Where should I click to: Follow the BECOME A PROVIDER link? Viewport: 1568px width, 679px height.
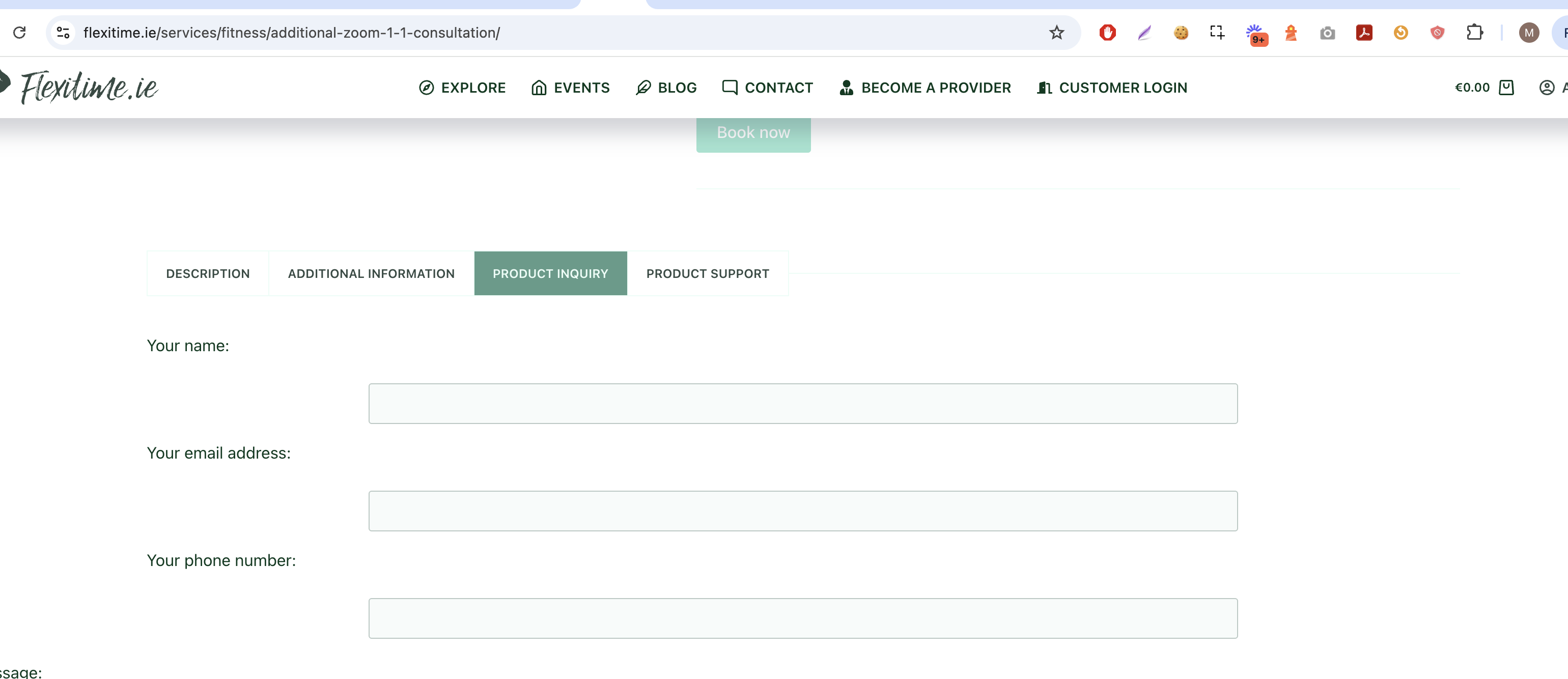[925, 88]
